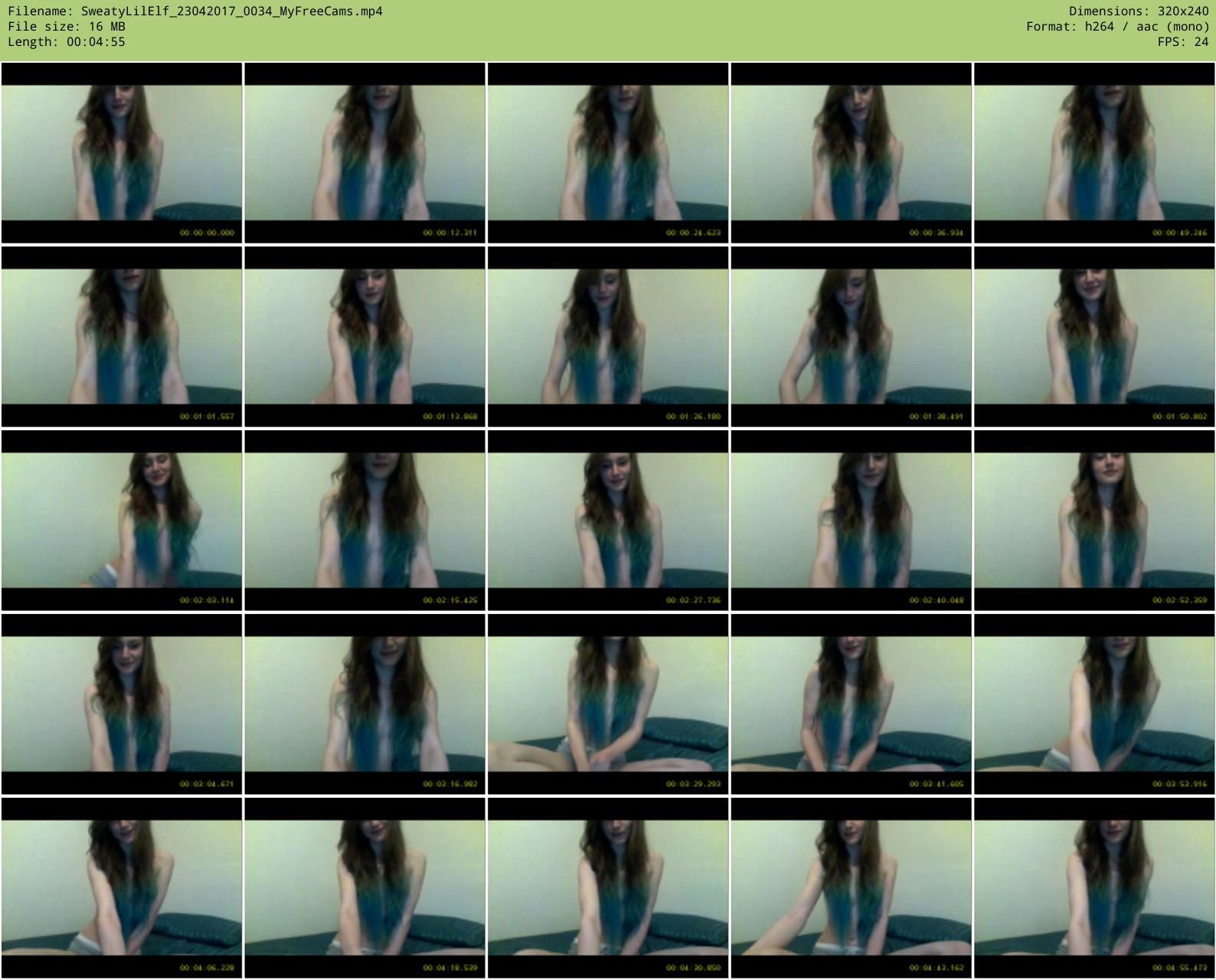Click the thumbnail timestamped 00:02:52.359
Image resolution: width=1216 pixels, height=980 pixels.
1094,521
